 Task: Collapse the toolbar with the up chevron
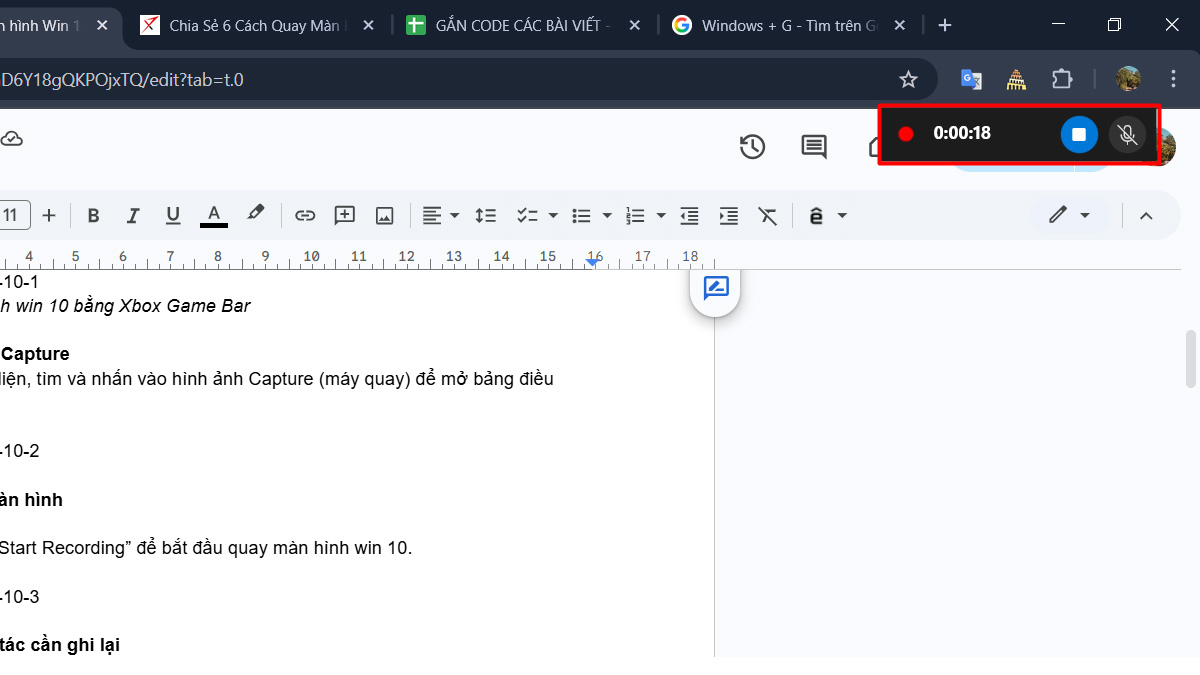pyautogui.click(x=1146, y=215)
